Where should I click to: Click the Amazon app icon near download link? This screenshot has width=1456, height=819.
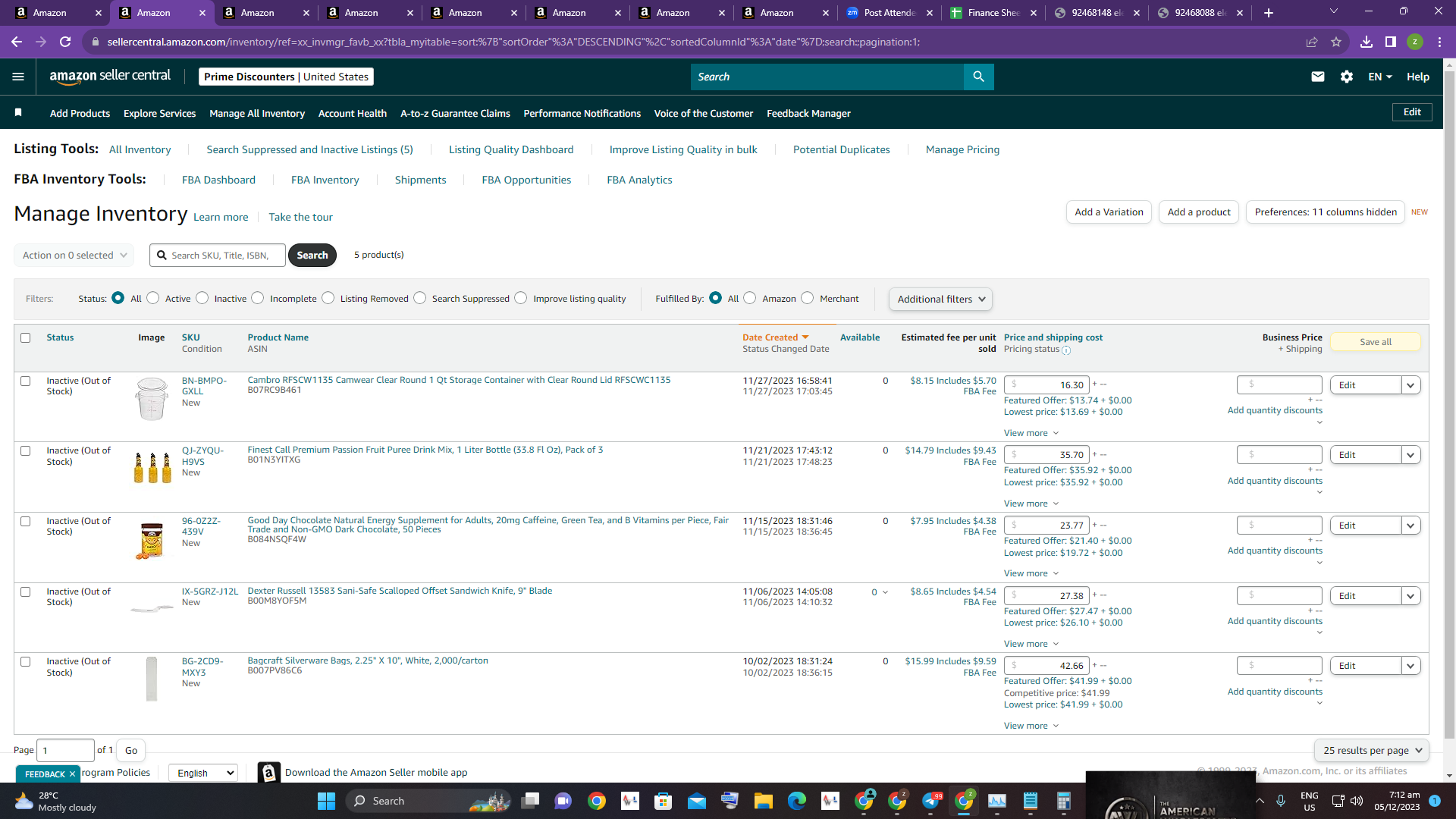click(268, 772)
